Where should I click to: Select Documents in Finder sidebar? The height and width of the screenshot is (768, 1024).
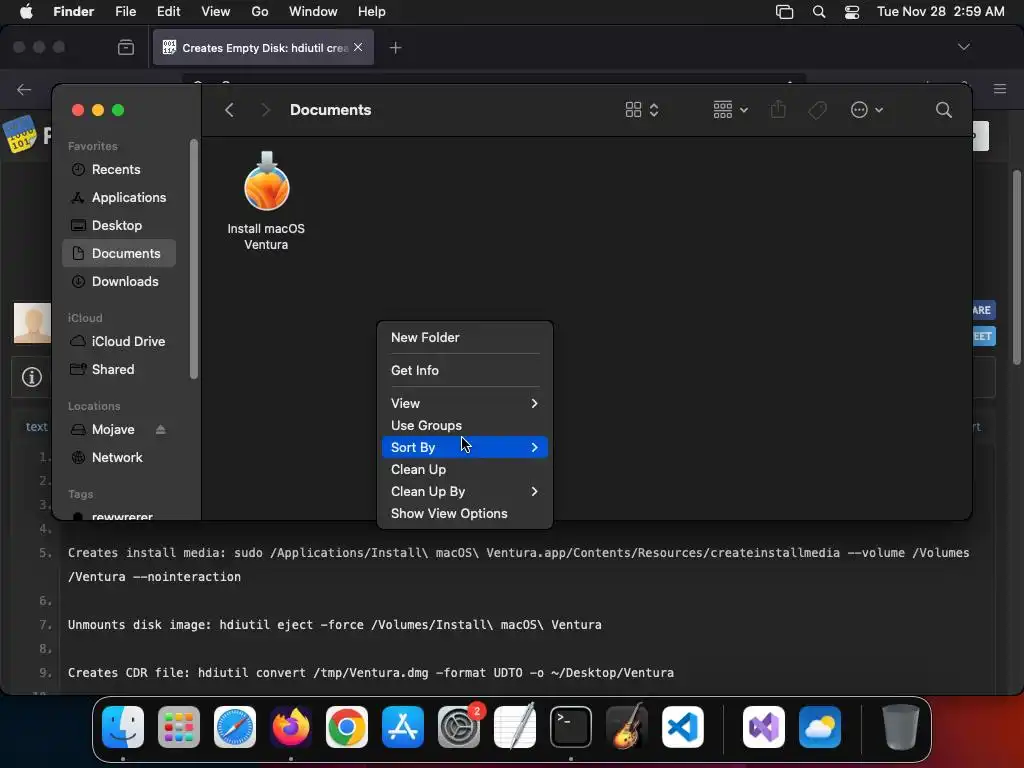pos(119,253)
